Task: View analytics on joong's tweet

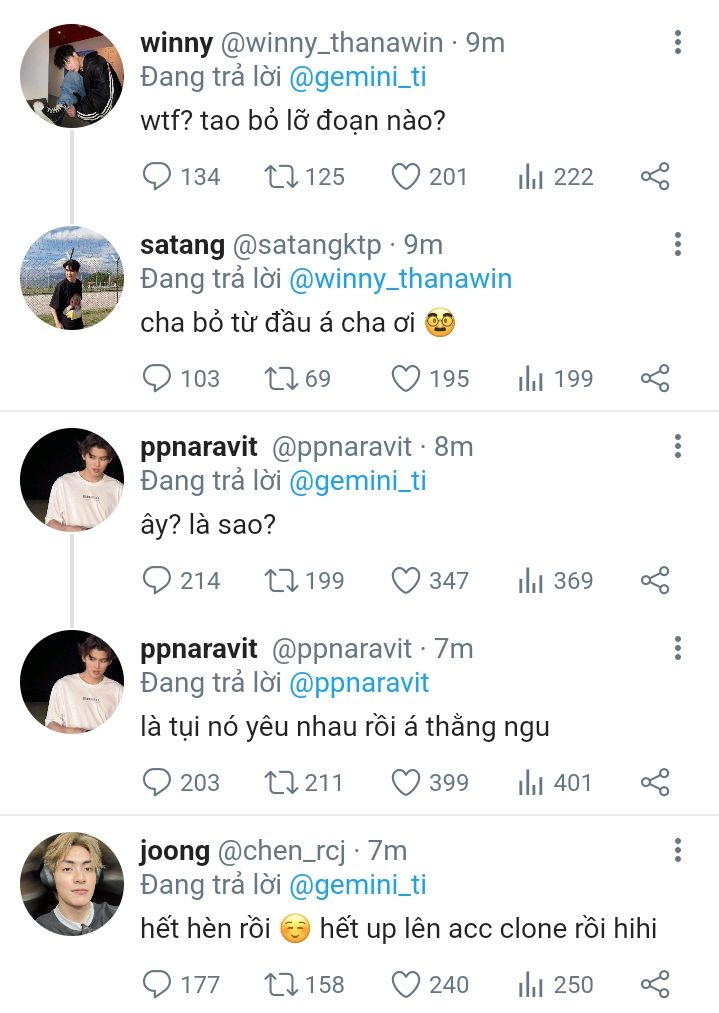Action: (x=530, y=985)
